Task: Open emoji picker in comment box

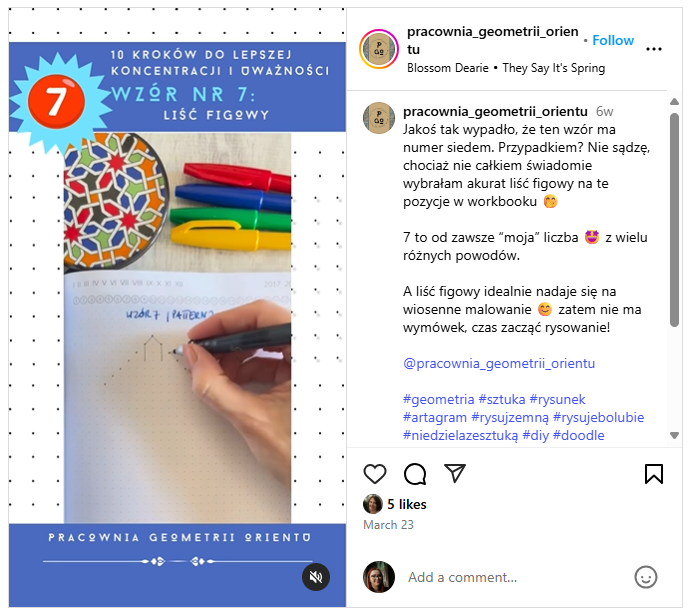Action: pos(646,577)
